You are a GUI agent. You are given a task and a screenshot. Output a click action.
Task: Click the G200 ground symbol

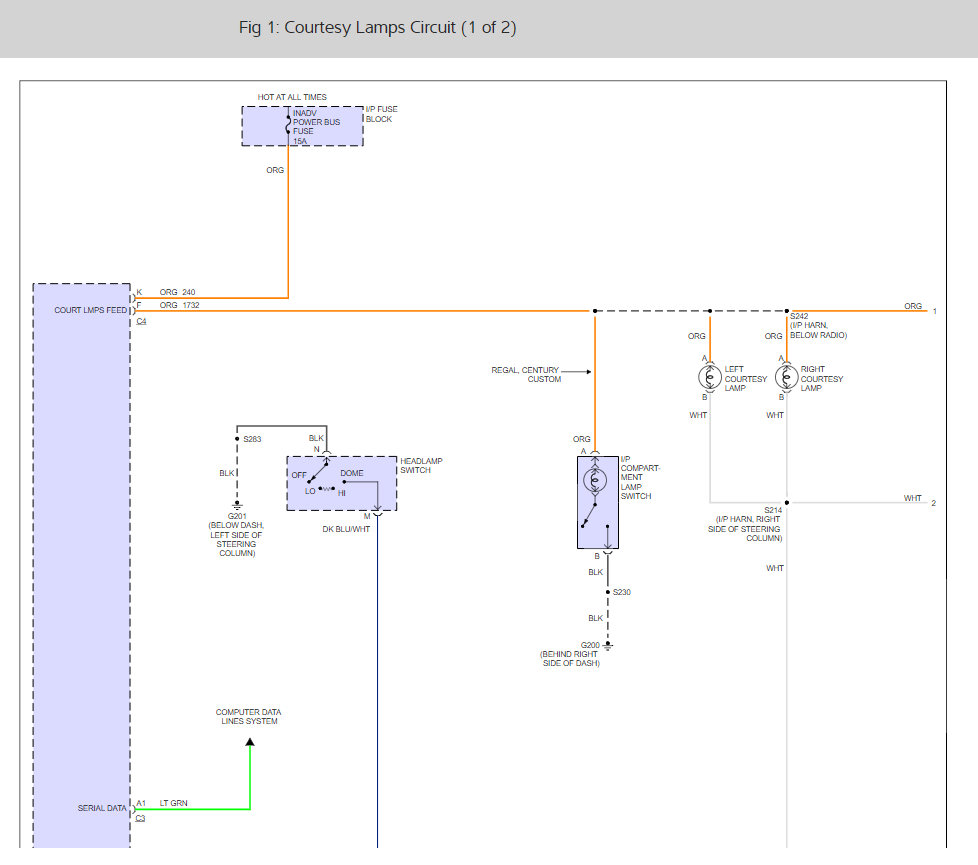[x=608, y=645]
